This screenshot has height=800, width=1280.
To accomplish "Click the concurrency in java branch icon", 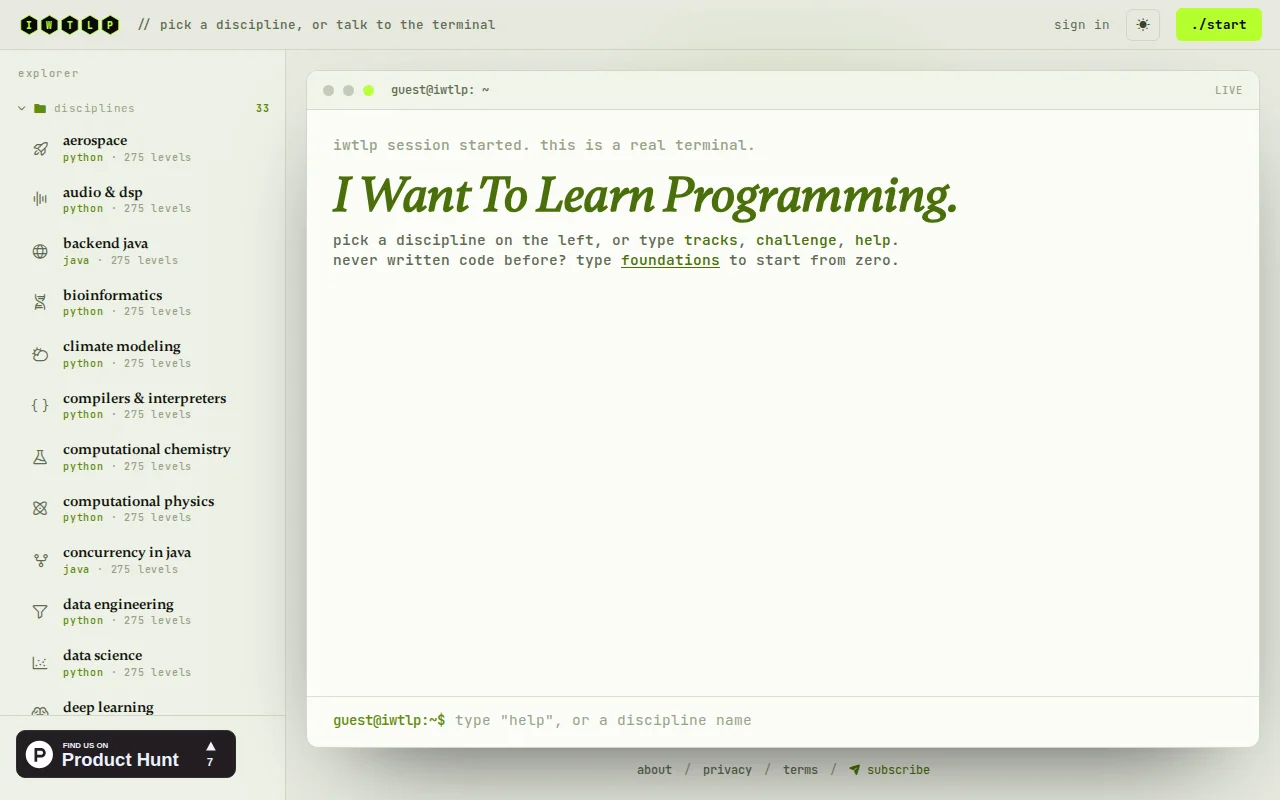I will point(40,560).
